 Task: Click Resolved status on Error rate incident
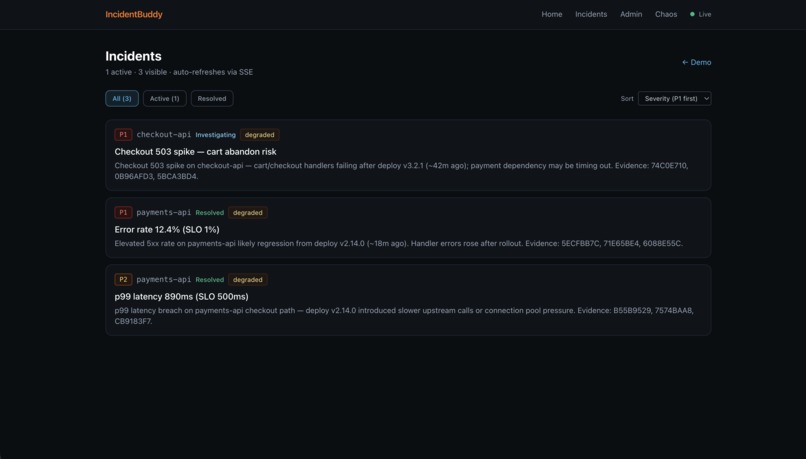(210, 212)
